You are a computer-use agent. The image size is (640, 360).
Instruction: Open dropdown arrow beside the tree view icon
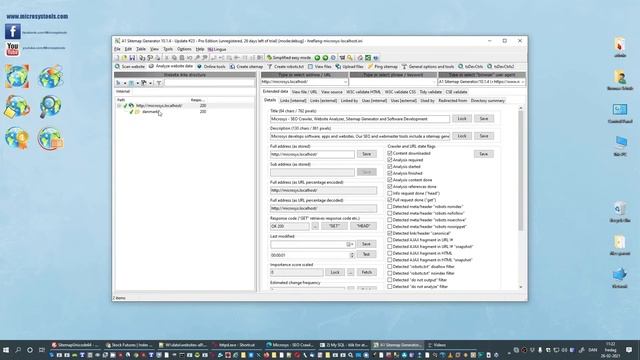125,83
